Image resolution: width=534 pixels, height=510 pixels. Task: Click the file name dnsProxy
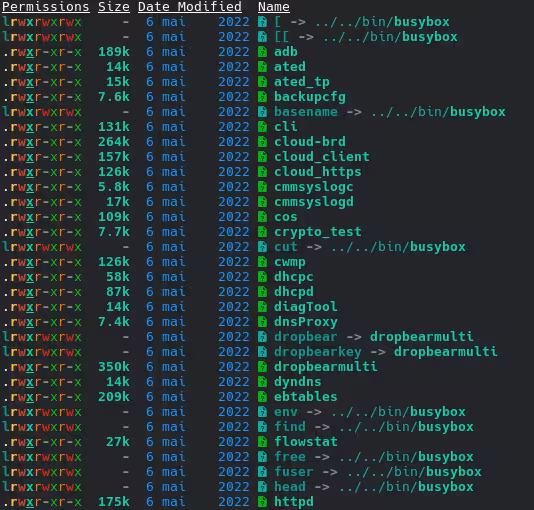tap(306, 322)
